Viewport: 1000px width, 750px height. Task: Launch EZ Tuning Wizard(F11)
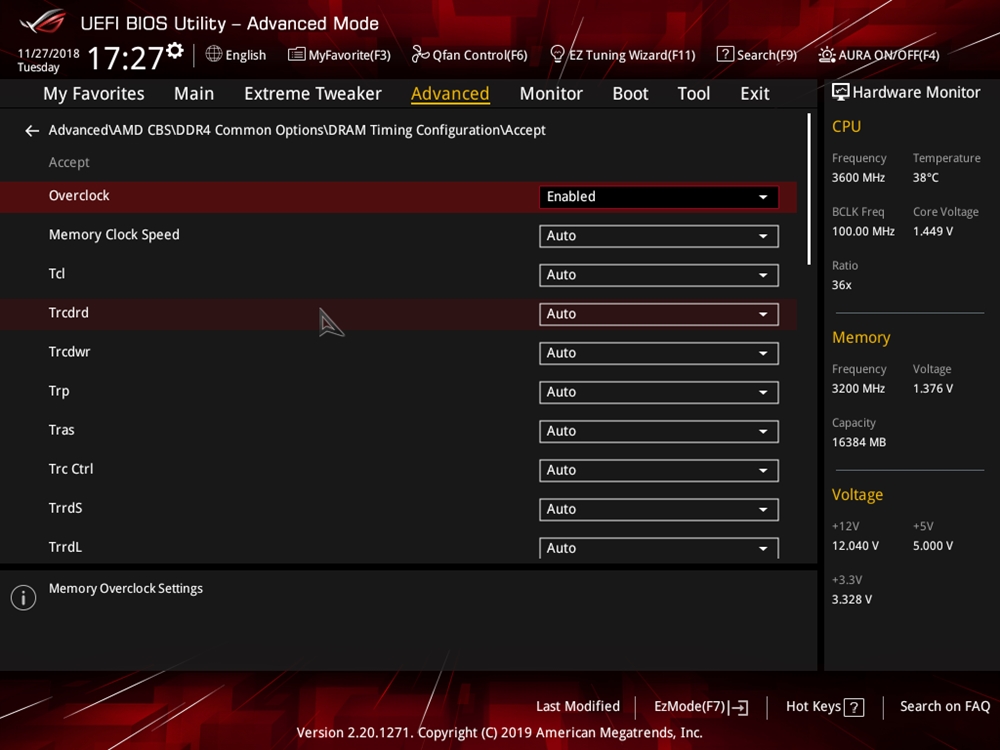pos(622,55)
